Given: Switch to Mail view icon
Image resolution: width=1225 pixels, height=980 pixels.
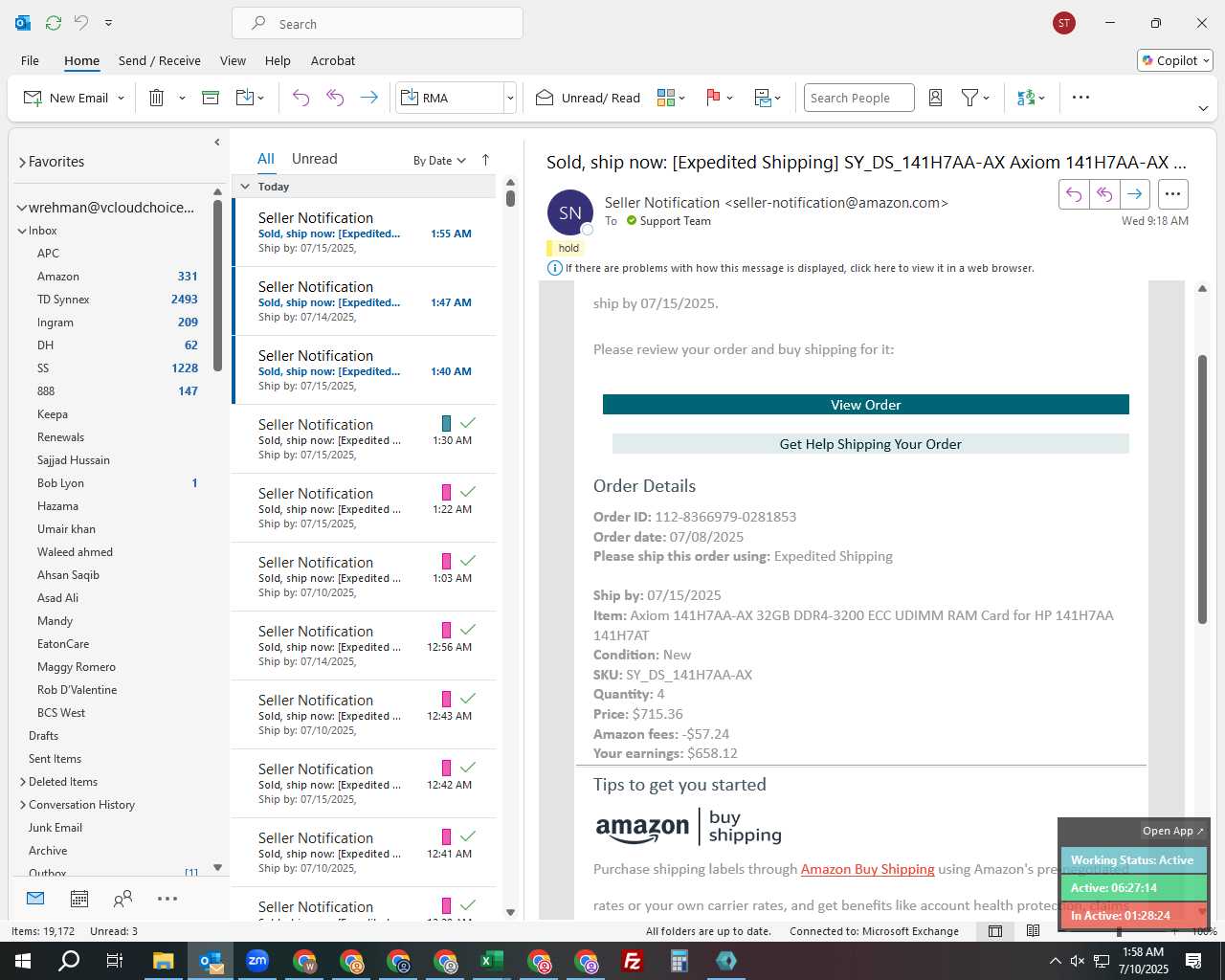Looking at the screenshot, I should pyautogui.click(x=35, y=899).
